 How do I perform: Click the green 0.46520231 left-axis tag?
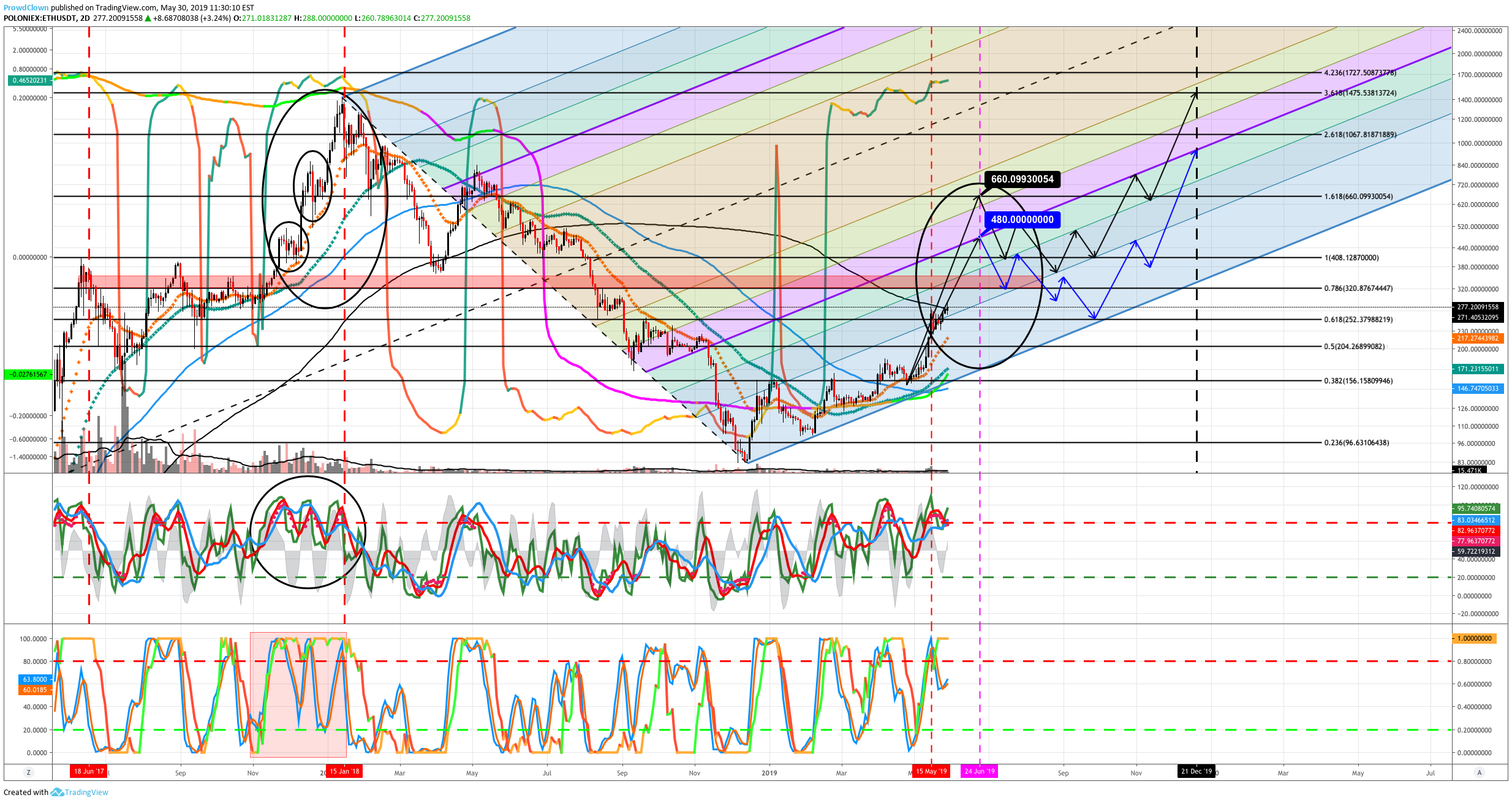(x=29, y=81)
